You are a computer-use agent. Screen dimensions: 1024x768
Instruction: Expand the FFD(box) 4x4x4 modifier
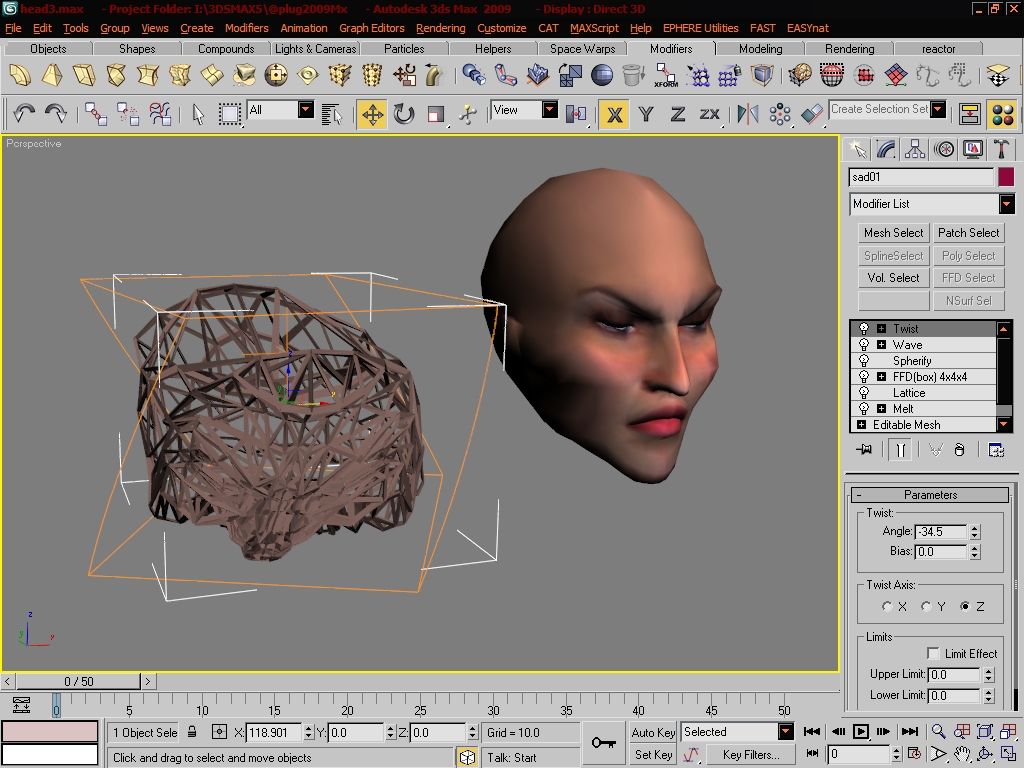pyautogui.click(x=881, y=377)
